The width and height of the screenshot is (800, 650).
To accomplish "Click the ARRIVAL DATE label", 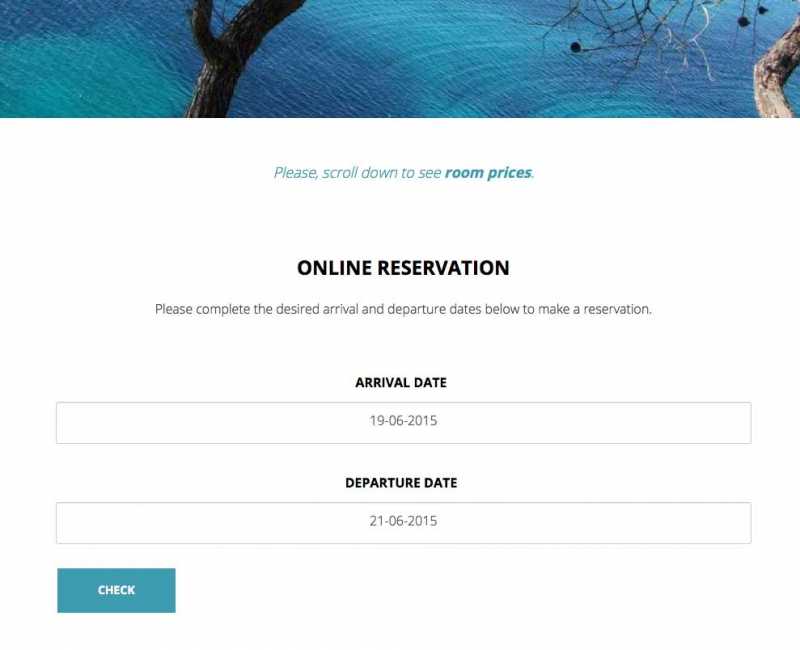I will (401, 383).
